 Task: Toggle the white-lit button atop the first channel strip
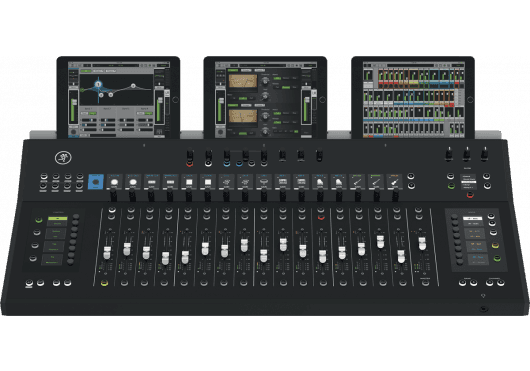112,211
